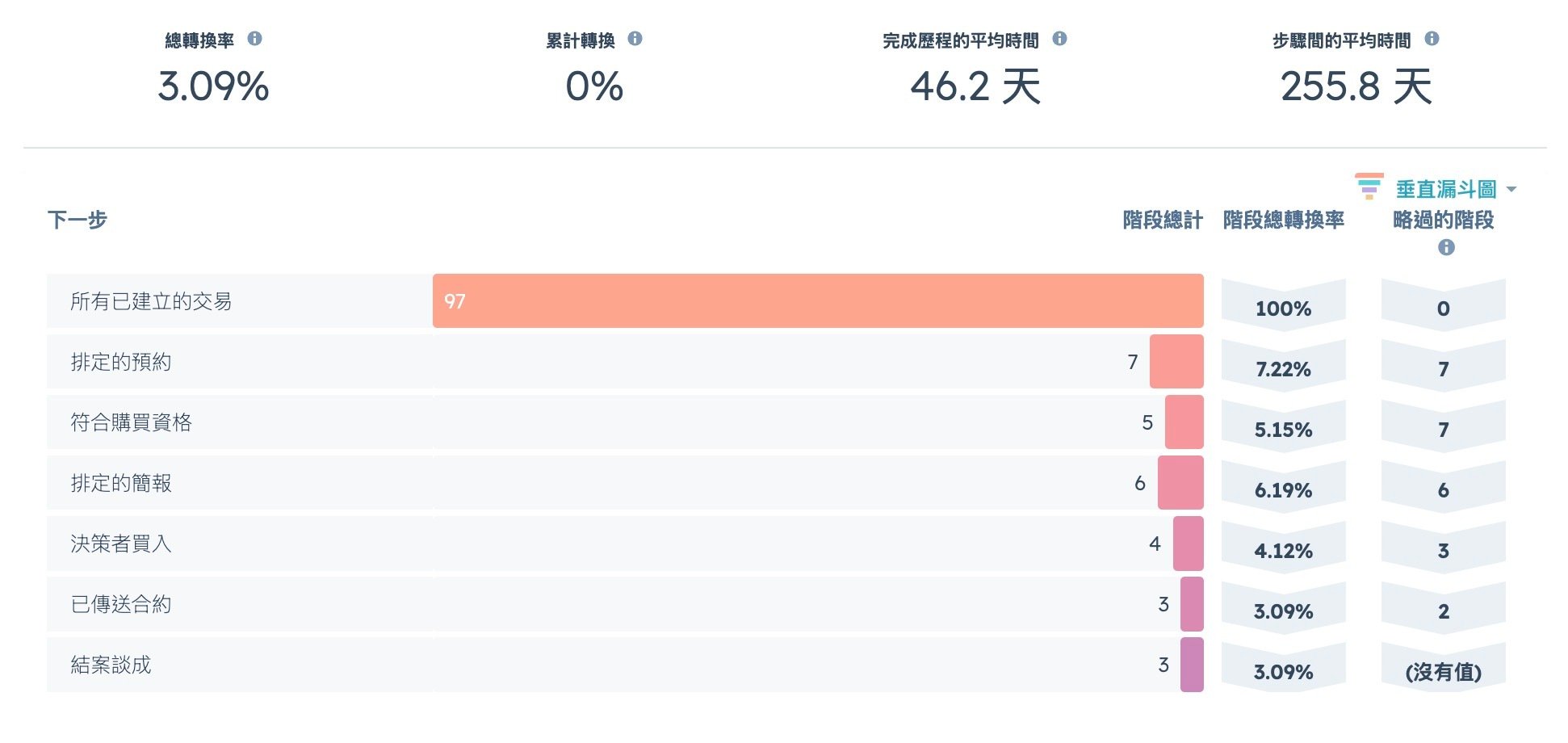Open the 垂直漏斗圖 chart type dropdown
This screenshot has width=1568, height=743.
pyautogui.click(x=1445, y=190)
